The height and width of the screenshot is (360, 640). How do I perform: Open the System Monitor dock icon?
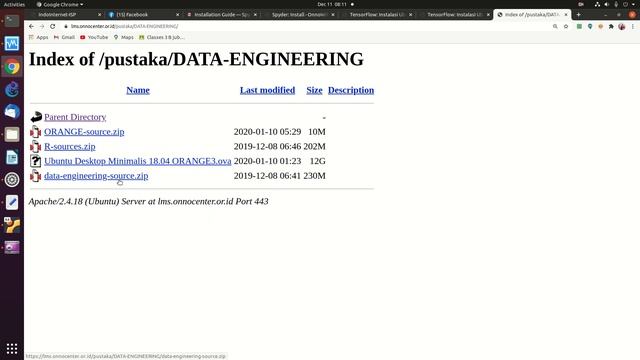pos(12,43)
